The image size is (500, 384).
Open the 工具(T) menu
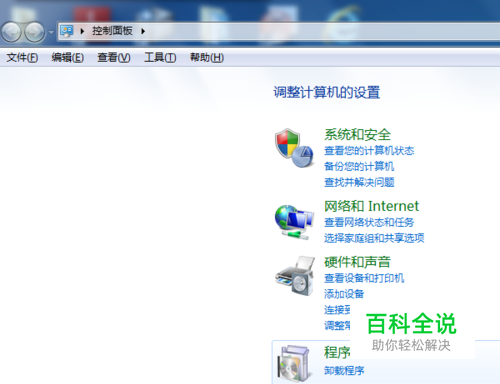[x=160, y=58]
